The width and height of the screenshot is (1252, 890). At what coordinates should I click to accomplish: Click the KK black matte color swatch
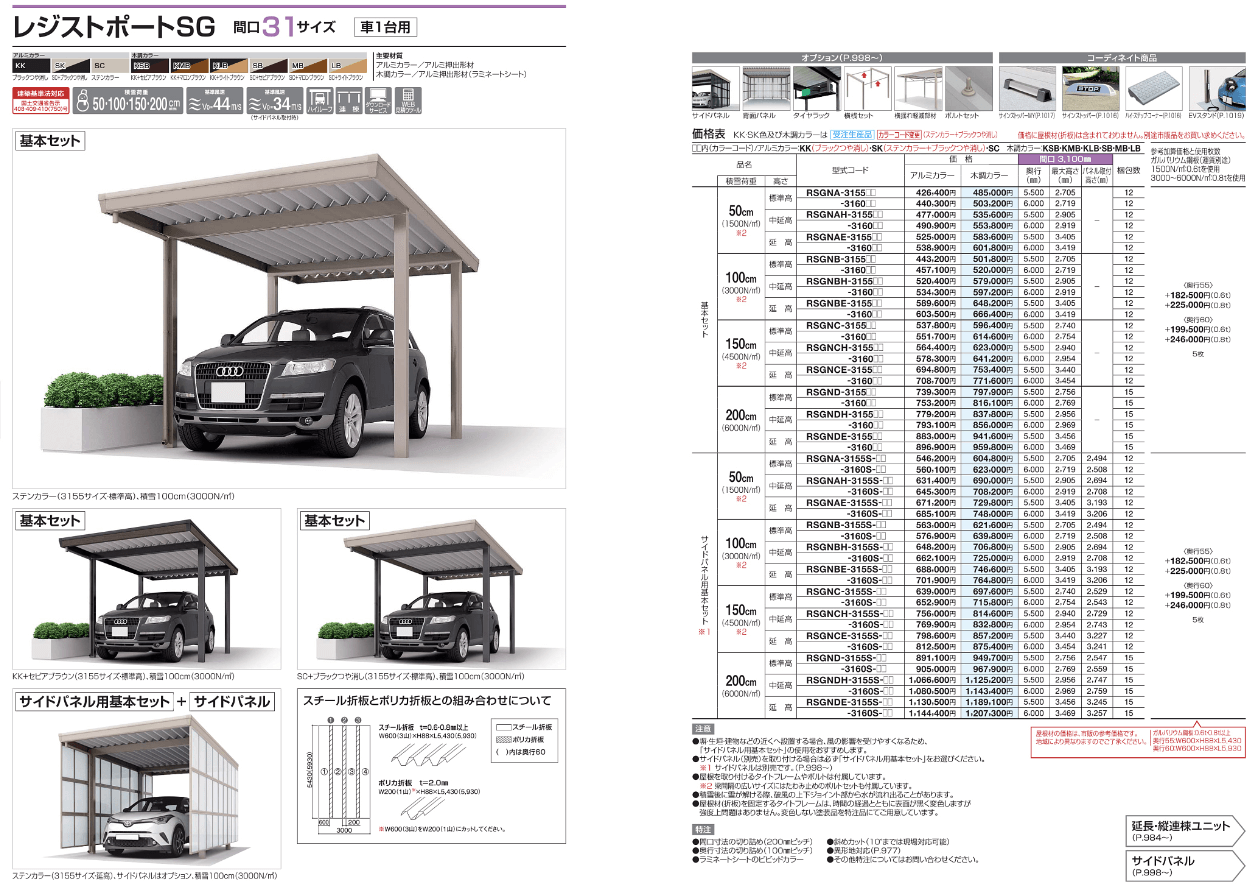pyautogui.click(x=31, y=65)
